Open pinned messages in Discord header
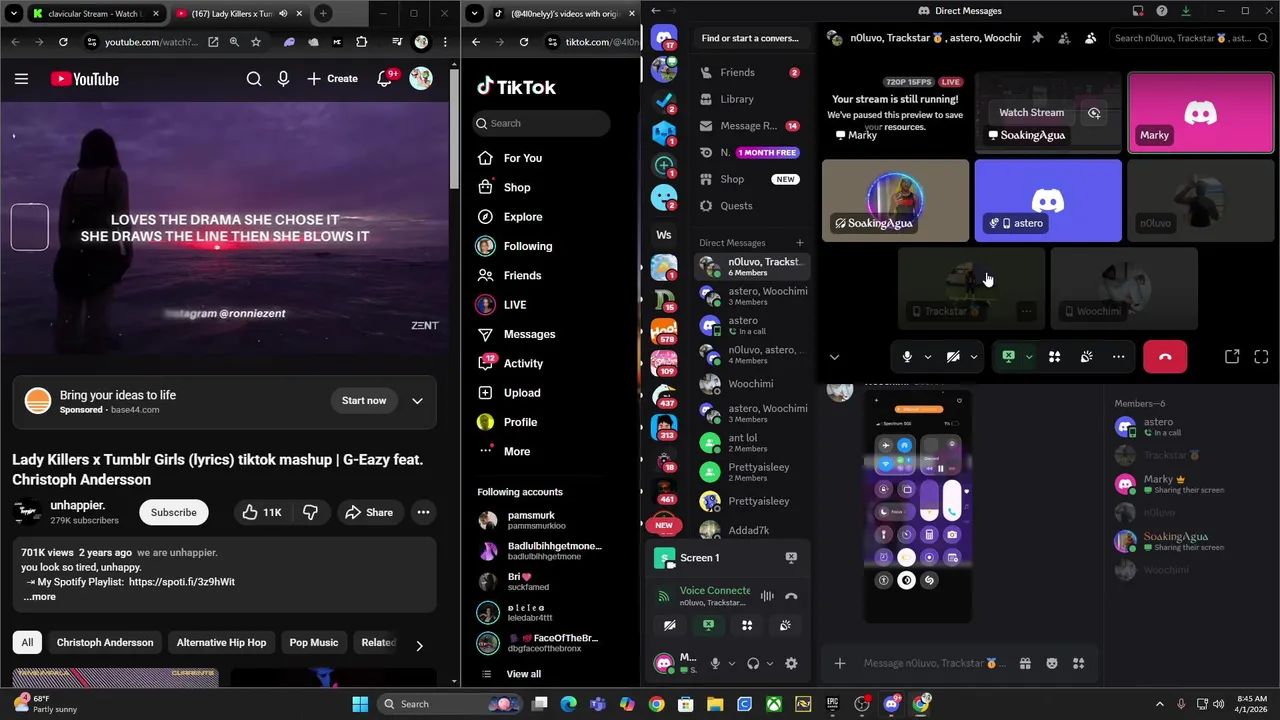The image size is (1280, 720). pos(1037,38)
